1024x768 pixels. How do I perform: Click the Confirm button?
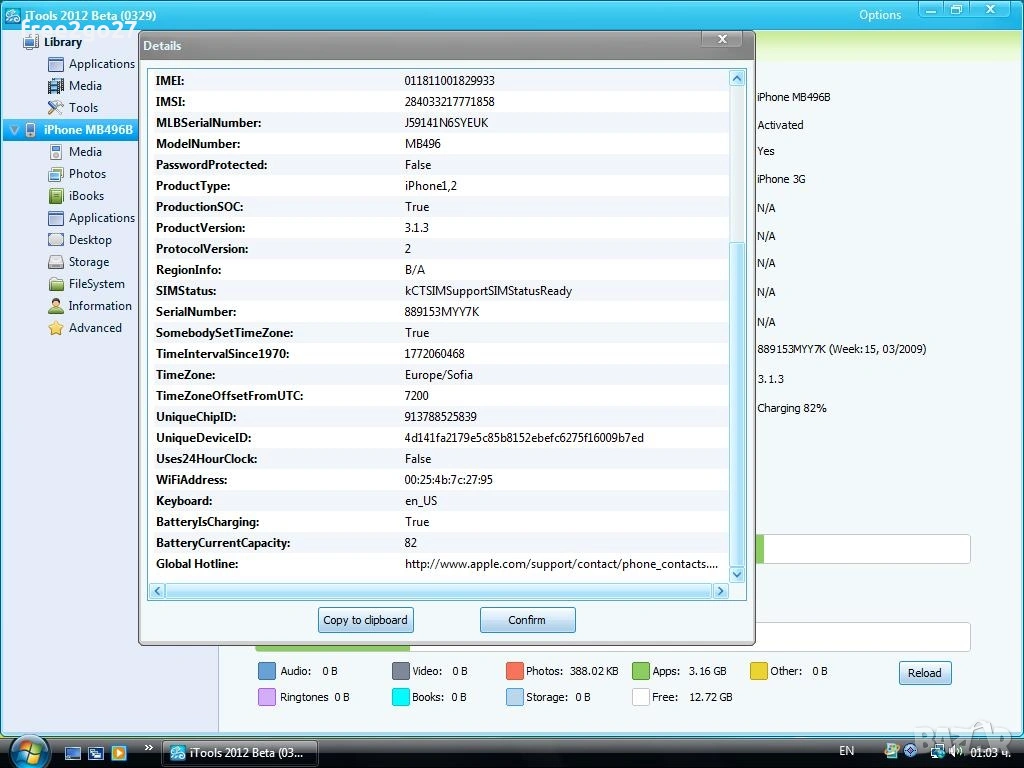click(x=527, y=620)
